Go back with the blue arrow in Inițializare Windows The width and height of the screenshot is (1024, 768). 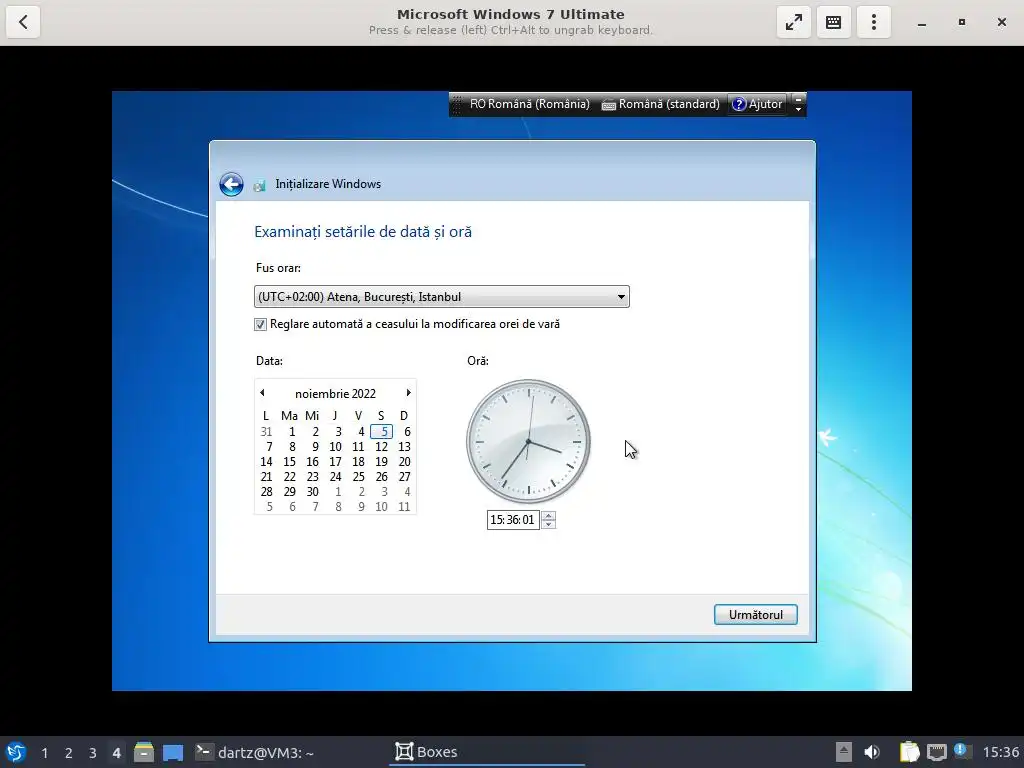tap(231, 184)
